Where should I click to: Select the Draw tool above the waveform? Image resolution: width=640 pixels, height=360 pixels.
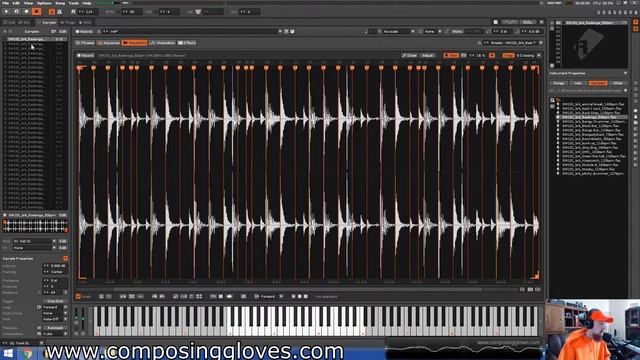coord(409,56)
